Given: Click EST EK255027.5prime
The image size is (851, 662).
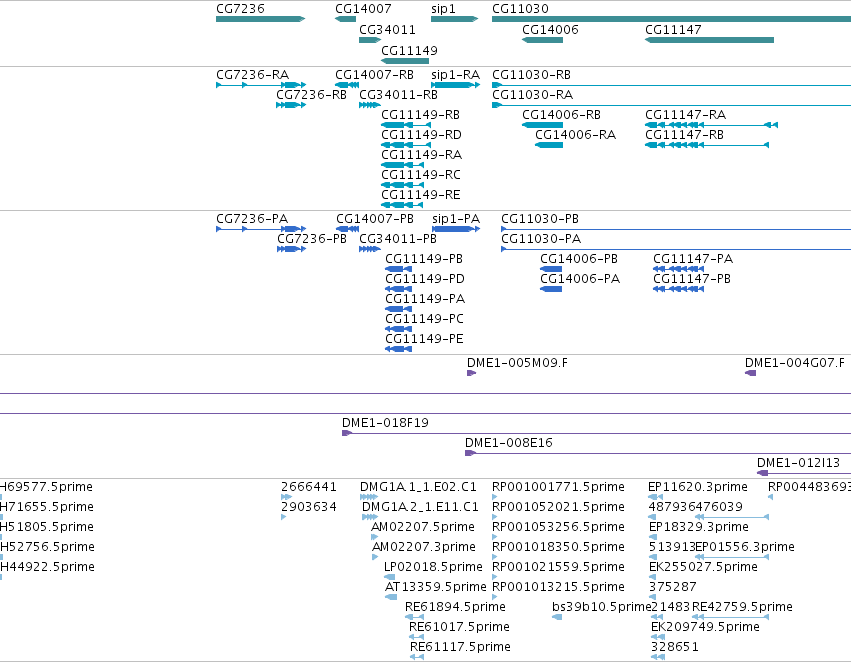Looking at the screenshot, I should pyautogui.click(x=703, y=566).
